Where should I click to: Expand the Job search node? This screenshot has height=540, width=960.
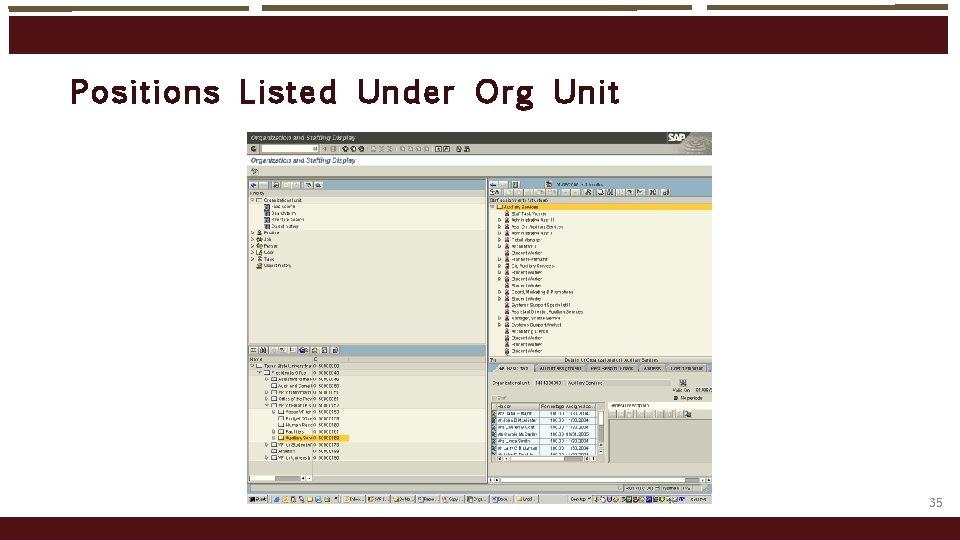pyautogui.click(x=252, y=239)
